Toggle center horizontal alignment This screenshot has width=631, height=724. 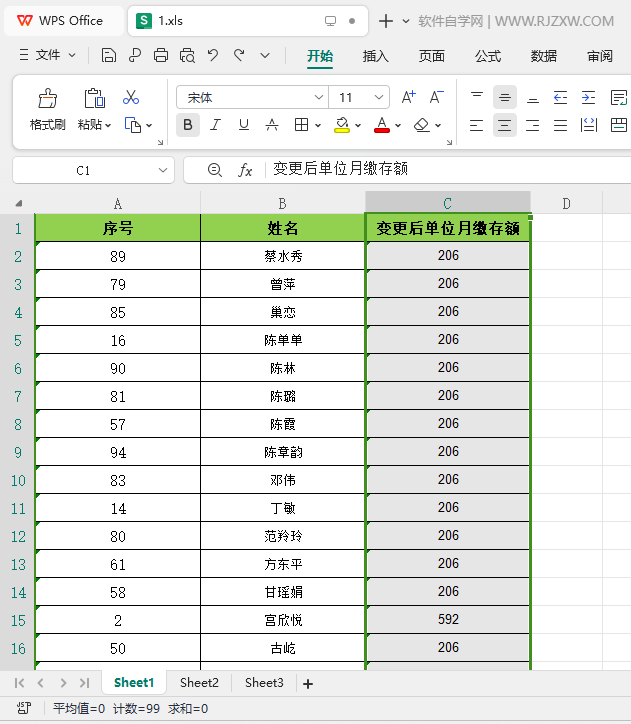tap(505, 125)
